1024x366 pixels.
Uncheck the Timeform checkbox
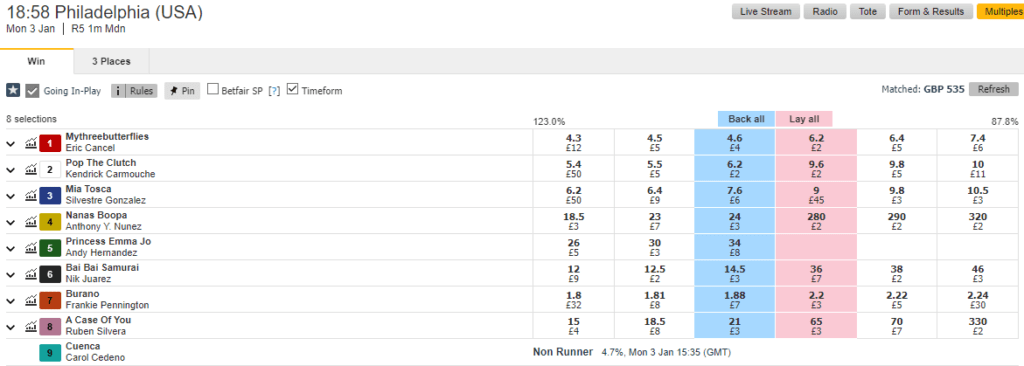[x=292, y=89]
